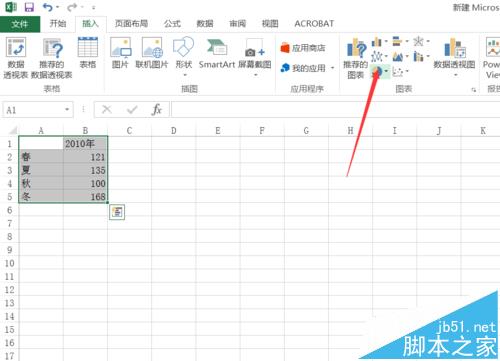Undo the last action
500x361 pixels.
tap(47, 7)
